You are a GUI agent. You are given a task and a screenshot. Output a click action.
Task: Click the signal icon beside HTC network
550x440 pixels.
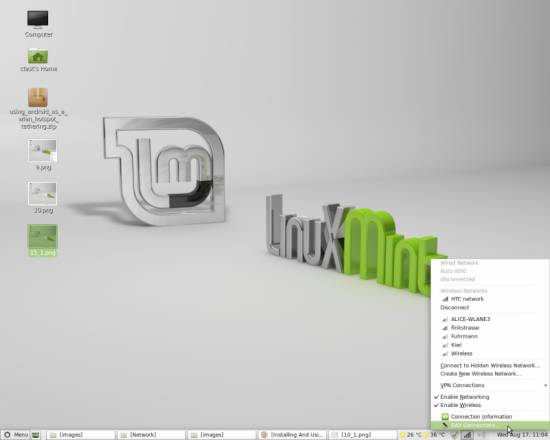coord(445,299)
